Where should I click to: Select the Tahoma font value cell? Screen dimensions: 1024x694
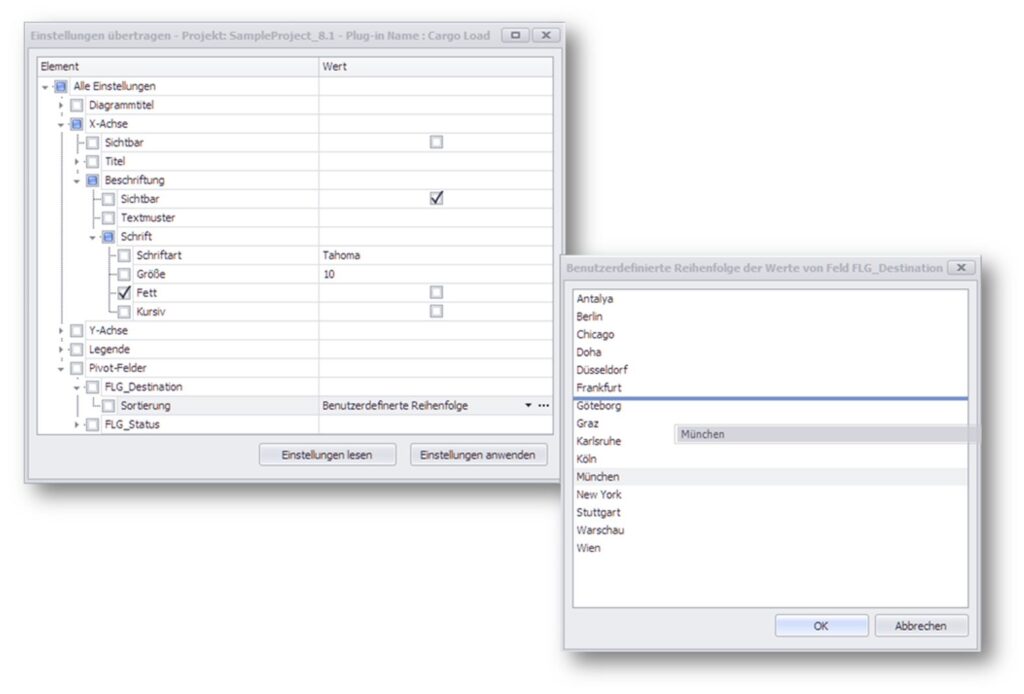click(x=436, y=255)
